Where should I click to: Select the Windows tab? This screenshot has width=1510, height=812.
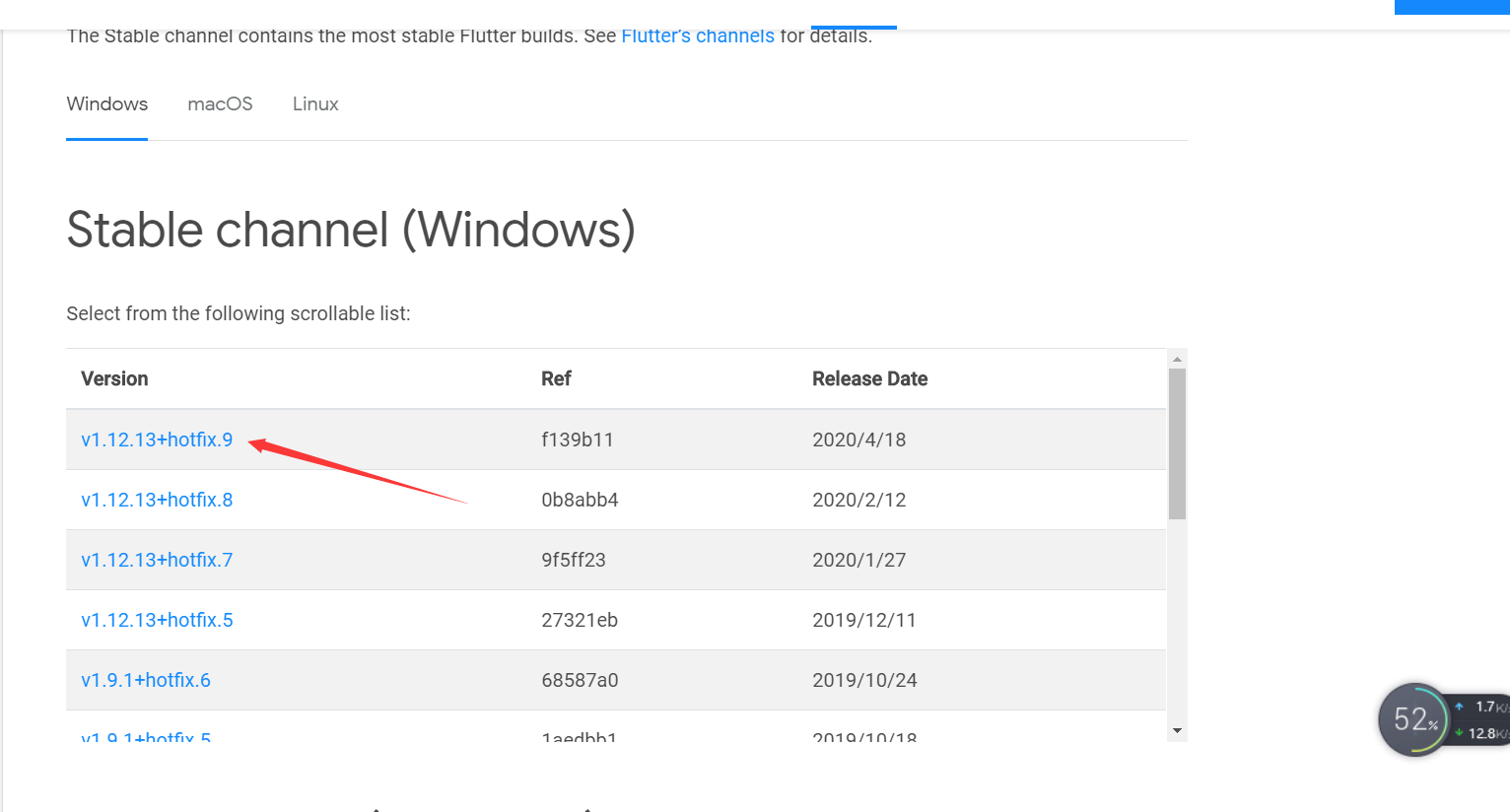pos(106,104)
